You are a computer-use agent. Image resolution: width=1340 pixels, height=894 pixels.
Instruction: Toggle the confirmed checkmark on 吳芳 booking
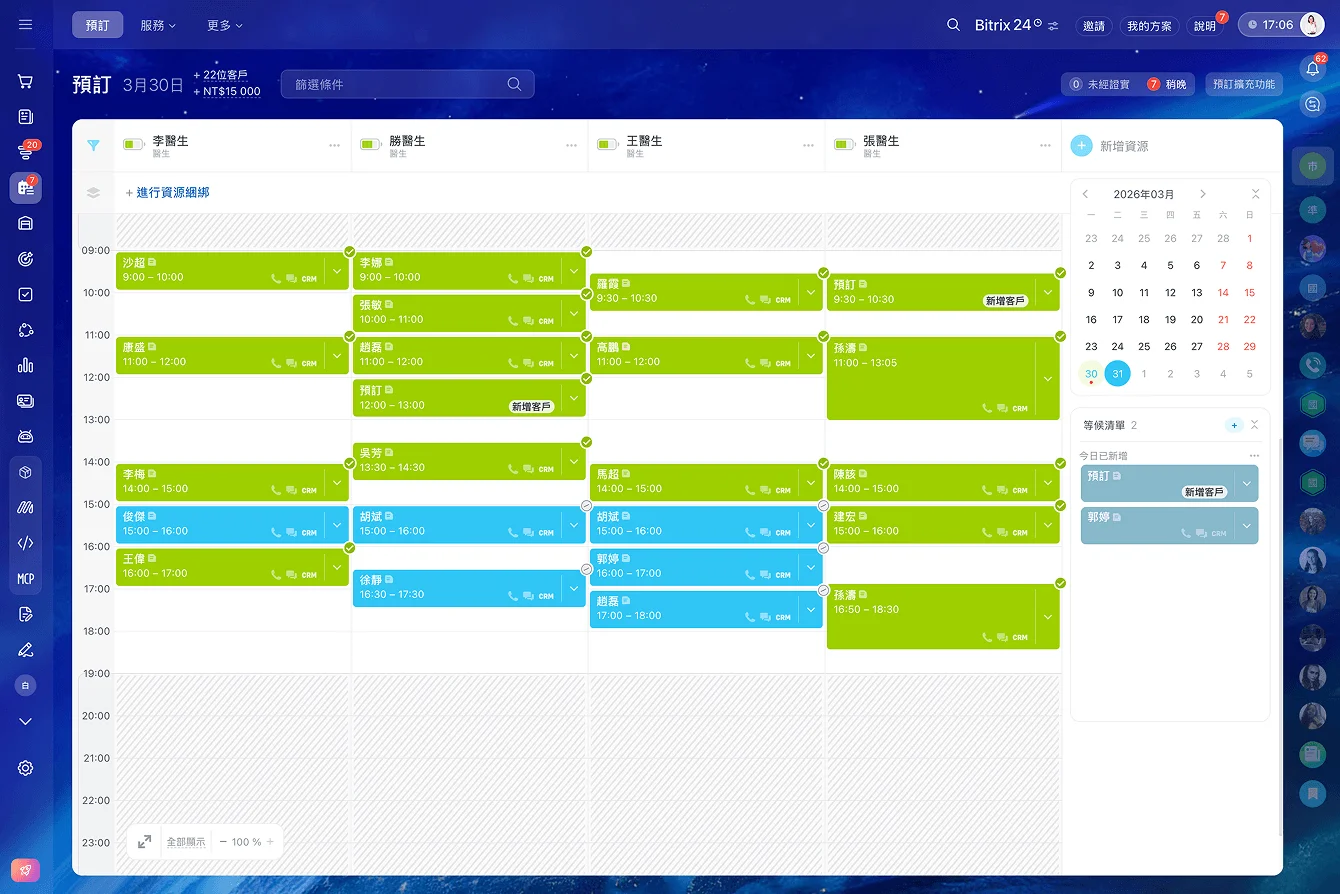click(586, 442)
